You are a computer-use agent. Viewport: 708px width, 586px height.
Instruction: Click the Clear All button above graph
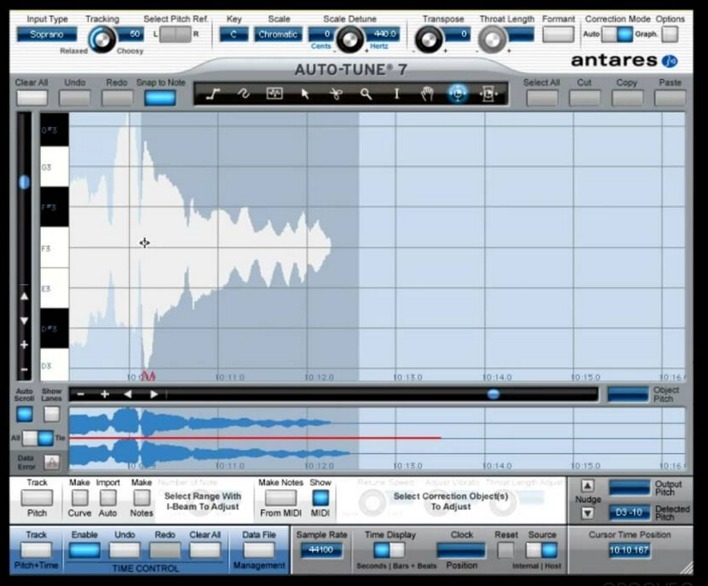32,98
